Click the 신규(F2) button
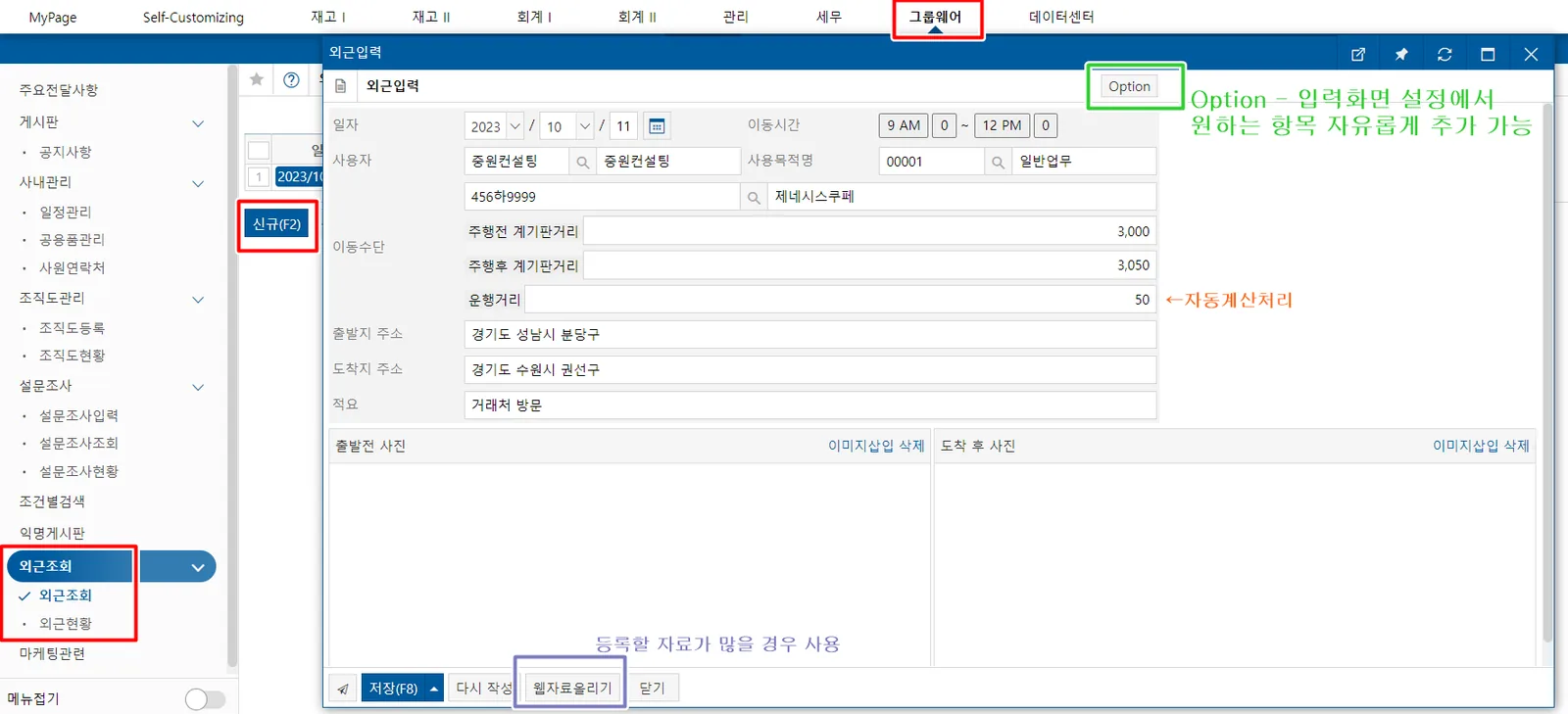Screen dimensions: 1568x714 (x=277, y=224)
